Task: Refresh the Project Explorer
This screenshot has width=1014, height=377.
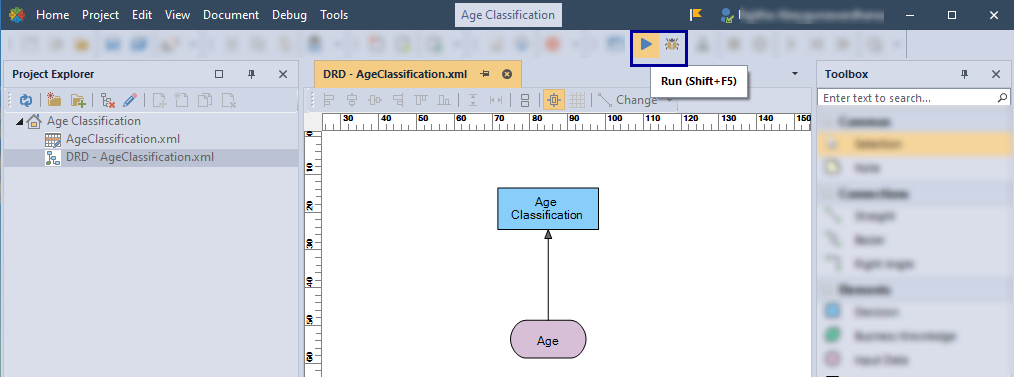Action: click(26, 100)
